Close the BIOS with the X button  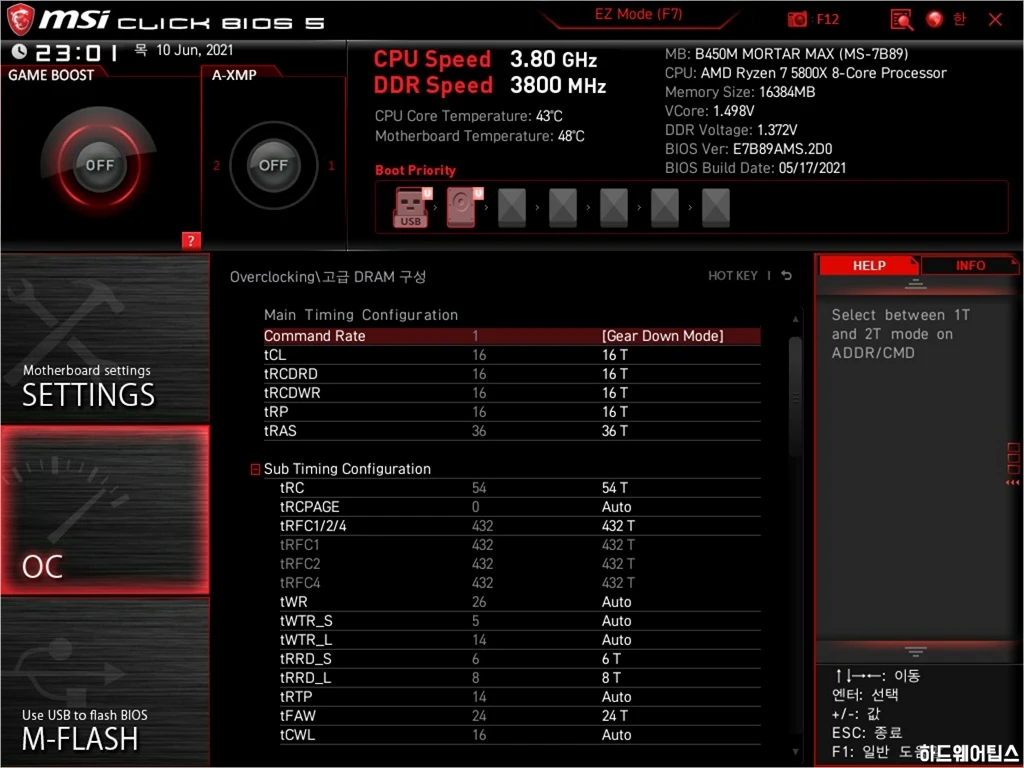tap(995, 20)
